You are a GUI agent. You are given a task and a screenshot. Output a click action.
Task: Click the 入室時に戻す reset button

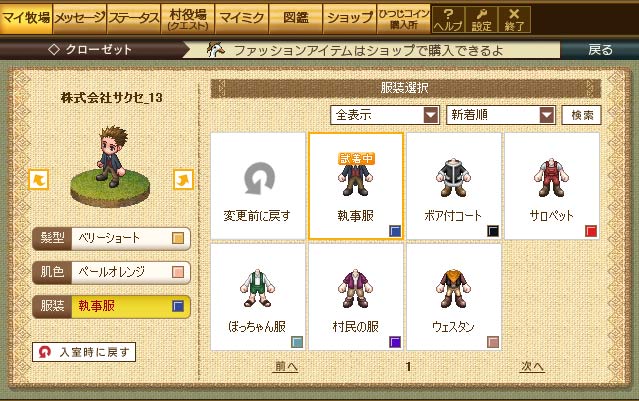[84, 352]
